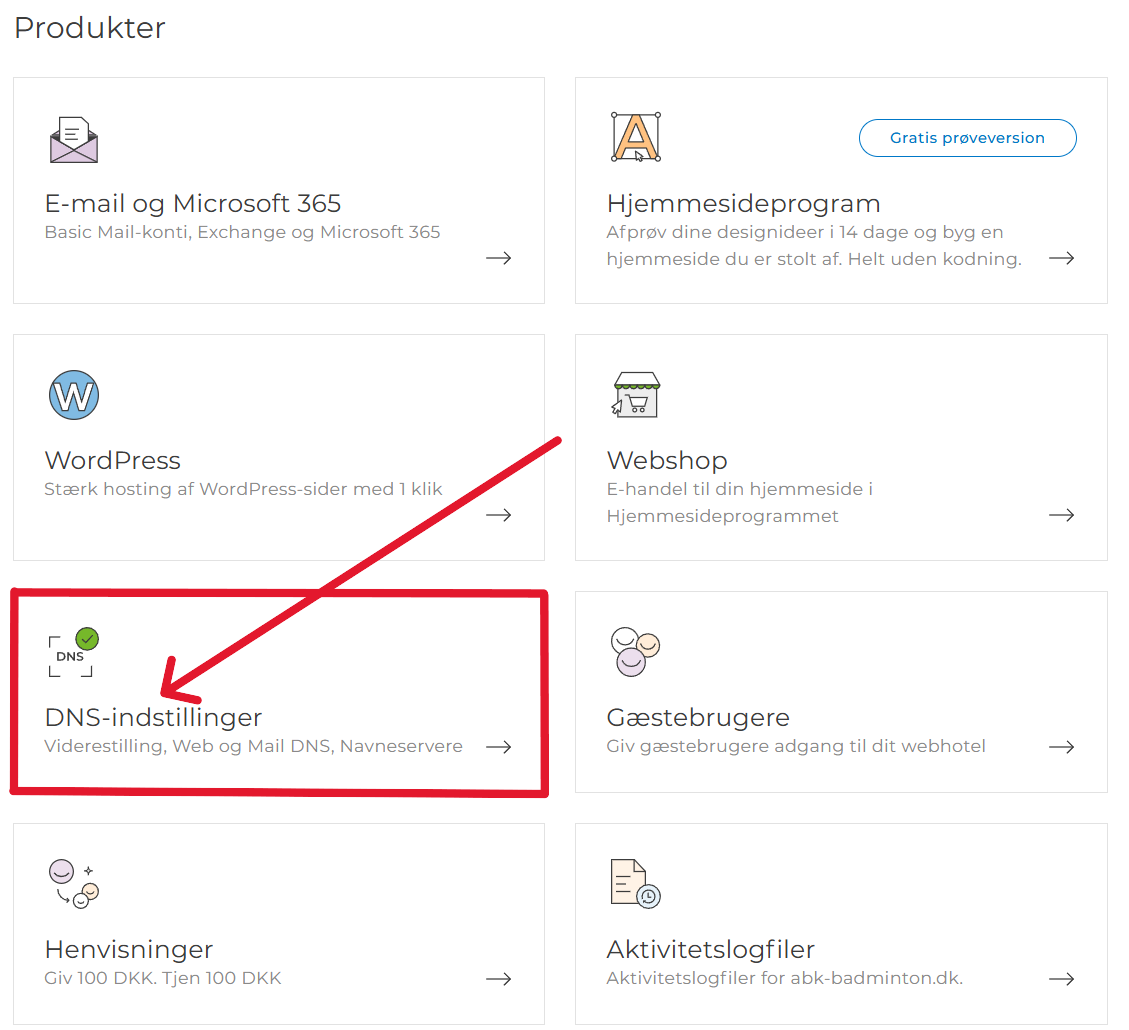The image size is (1129, 1030).
Task: Click the Hjemmesideprogram letter A icon
Action: (636, 137)
